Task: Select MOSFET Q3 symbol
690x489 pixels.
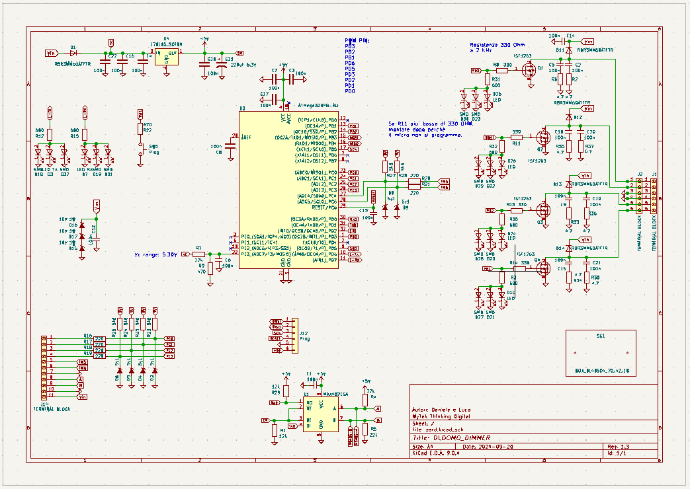Action: coord(544,211)
